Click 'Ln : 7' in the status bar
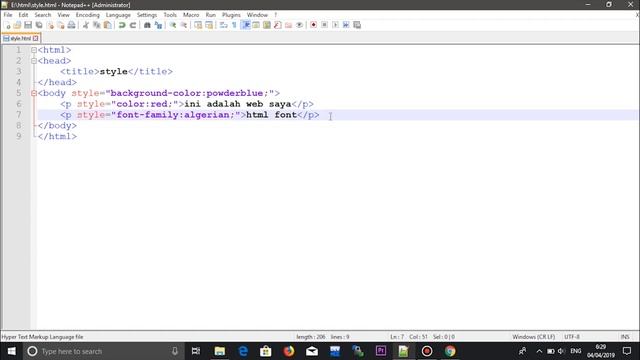This screenshot has height=360, width=640. pos(397,337)
